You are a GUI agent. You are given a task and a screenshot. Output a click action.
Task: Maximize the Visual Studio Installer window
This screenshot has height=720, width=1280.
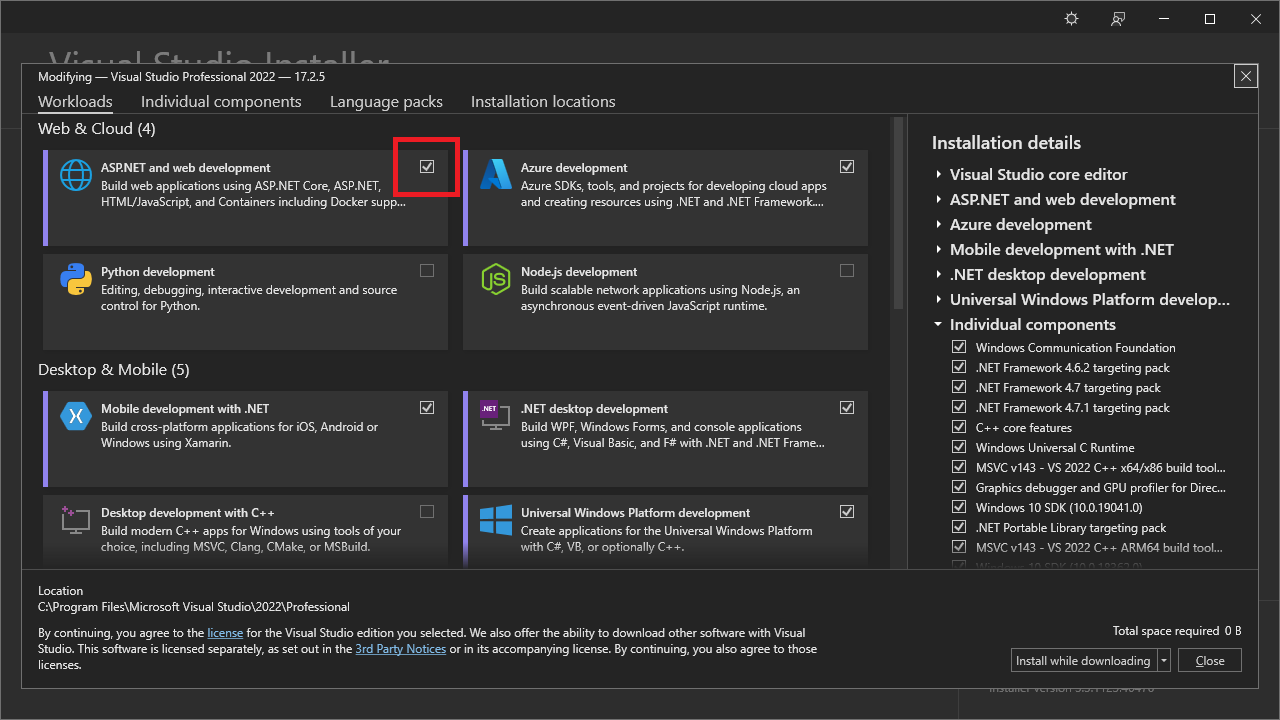(1210, 19)
